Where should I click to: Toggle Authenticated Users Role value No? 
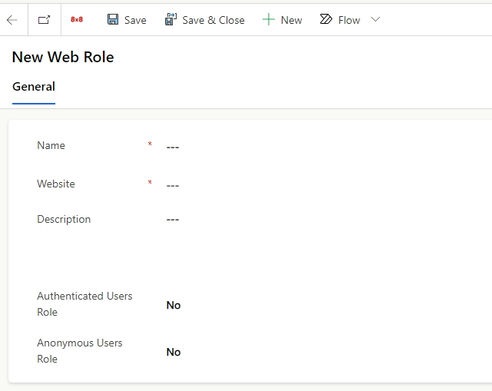tap(173, 305)
